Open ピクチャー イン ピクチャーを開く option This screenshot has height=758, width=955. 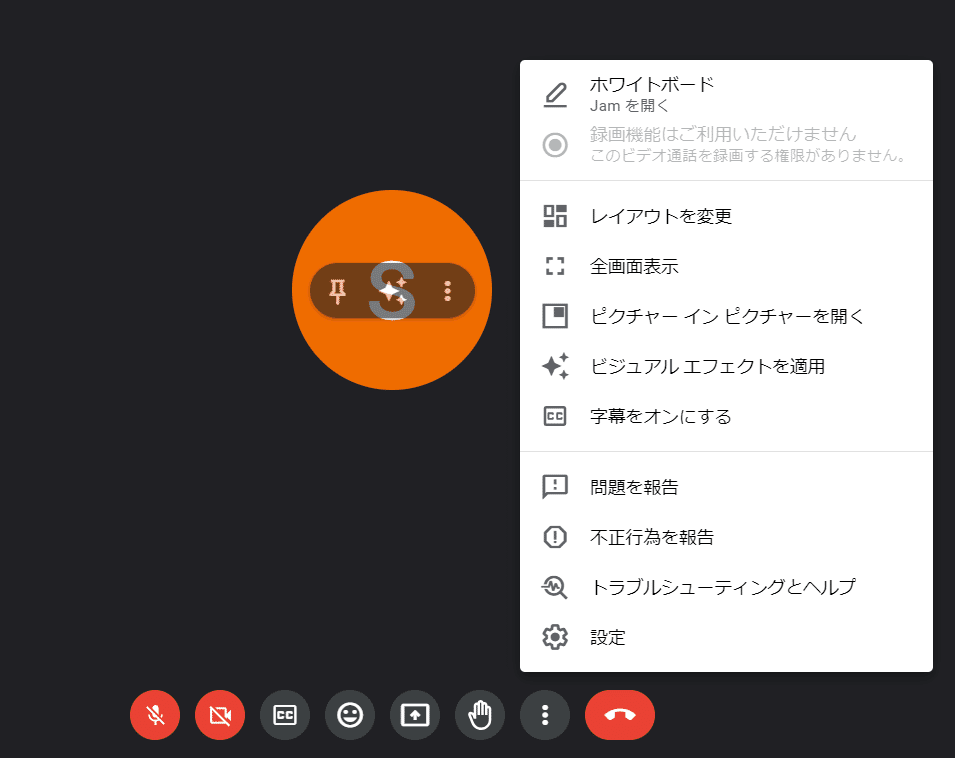pos(726,316)
